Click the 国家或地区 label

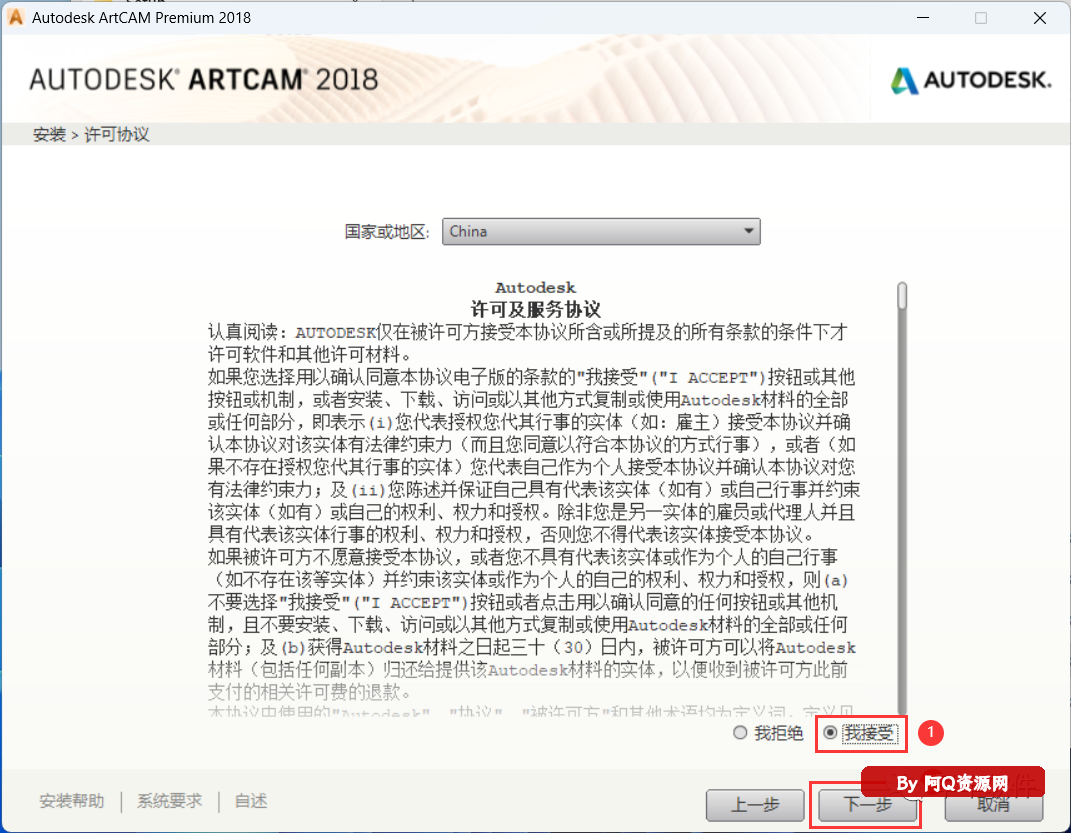tap(387, 232)
